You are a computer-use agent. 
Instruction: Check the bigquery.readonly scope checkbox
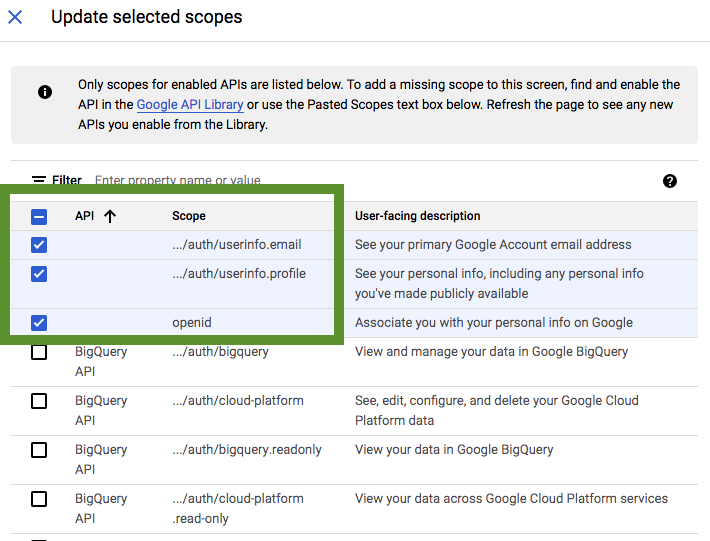coord(39,450)
